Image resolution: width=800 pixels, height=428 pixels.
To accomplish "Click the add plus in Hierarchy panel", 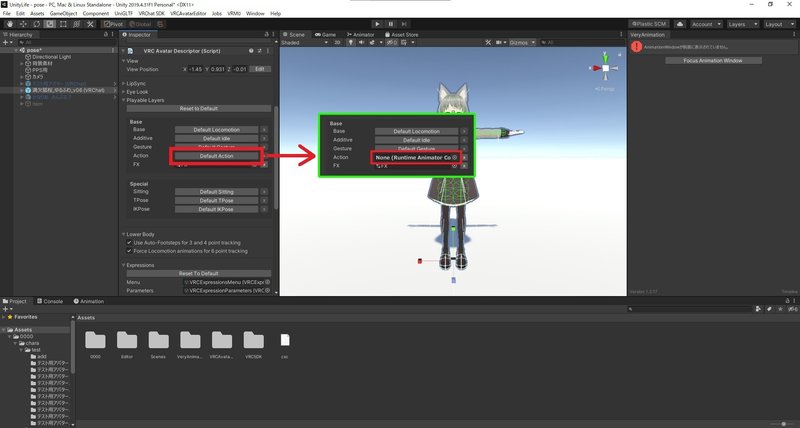I will coord(6,42).
